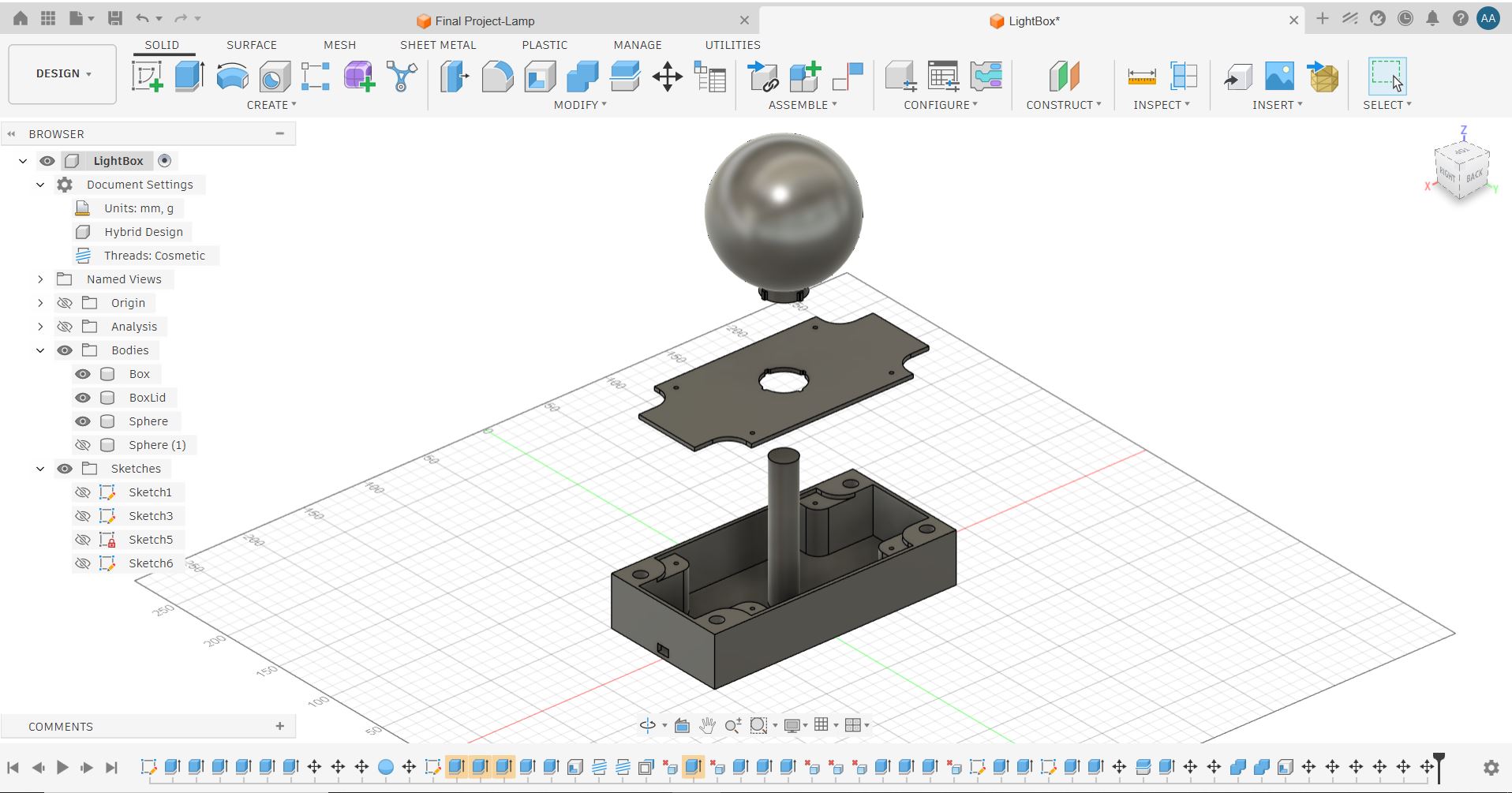Select the Insert Canvas image tool
This screenshot has width=1512, height=793.
point(1279,77)
